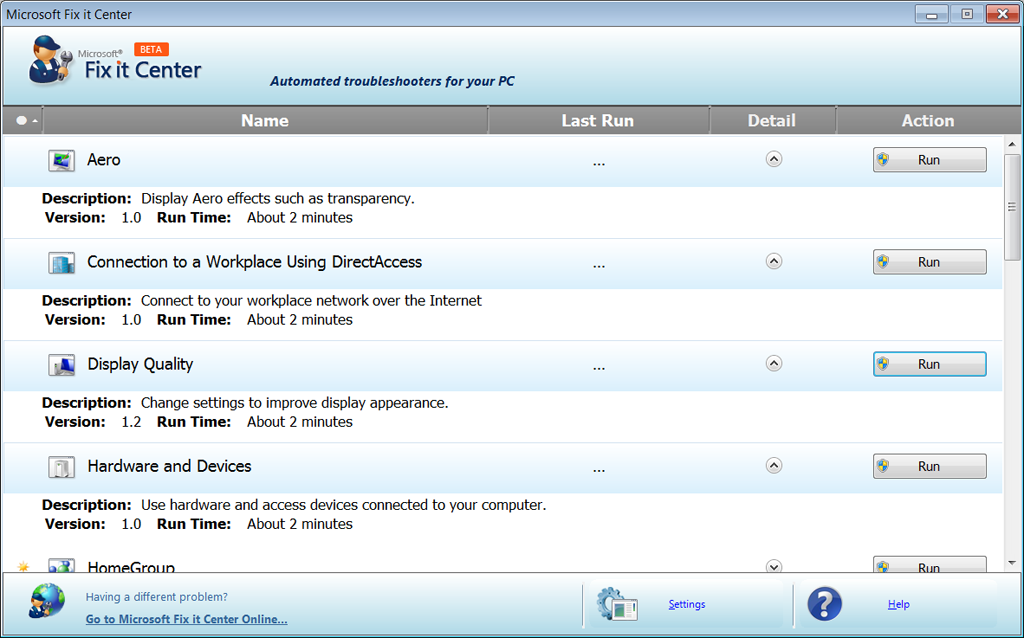The image size is (1024, 638).
Task: Run the HomeGroup troubleshooter
Action: 930,565
